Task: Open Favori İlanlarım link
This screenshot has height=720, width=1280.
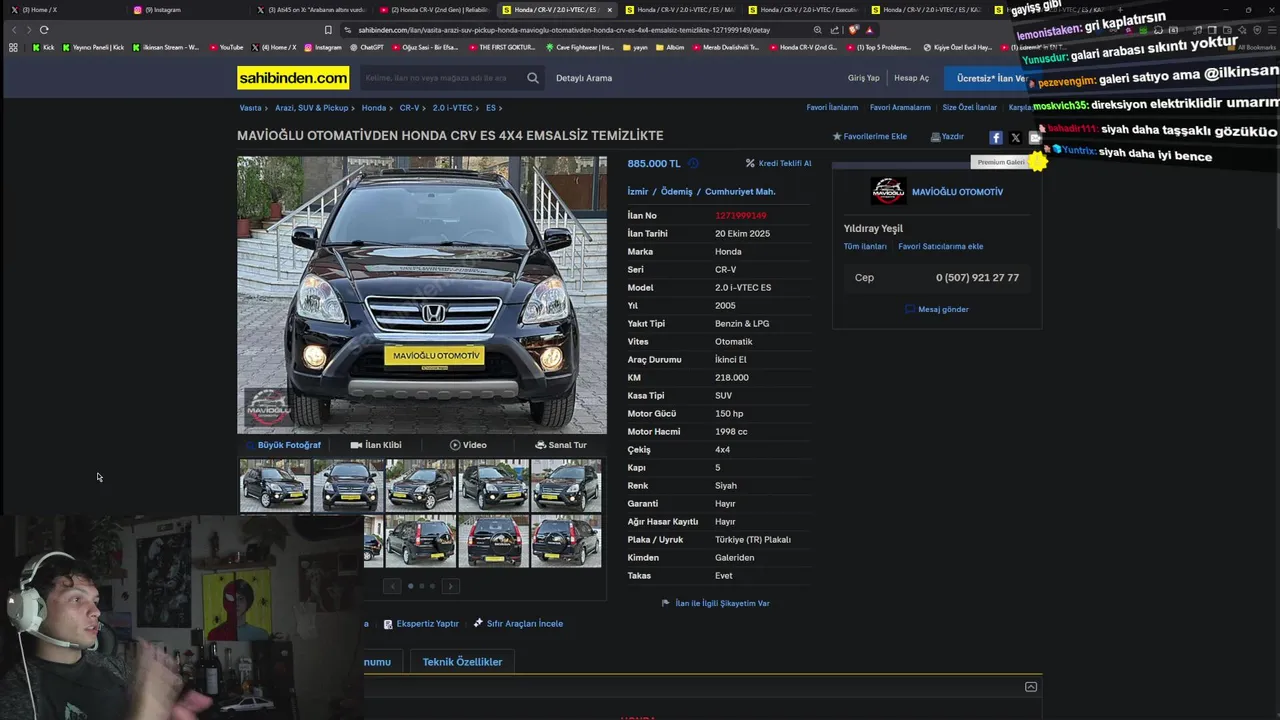Action: point(832,107)
